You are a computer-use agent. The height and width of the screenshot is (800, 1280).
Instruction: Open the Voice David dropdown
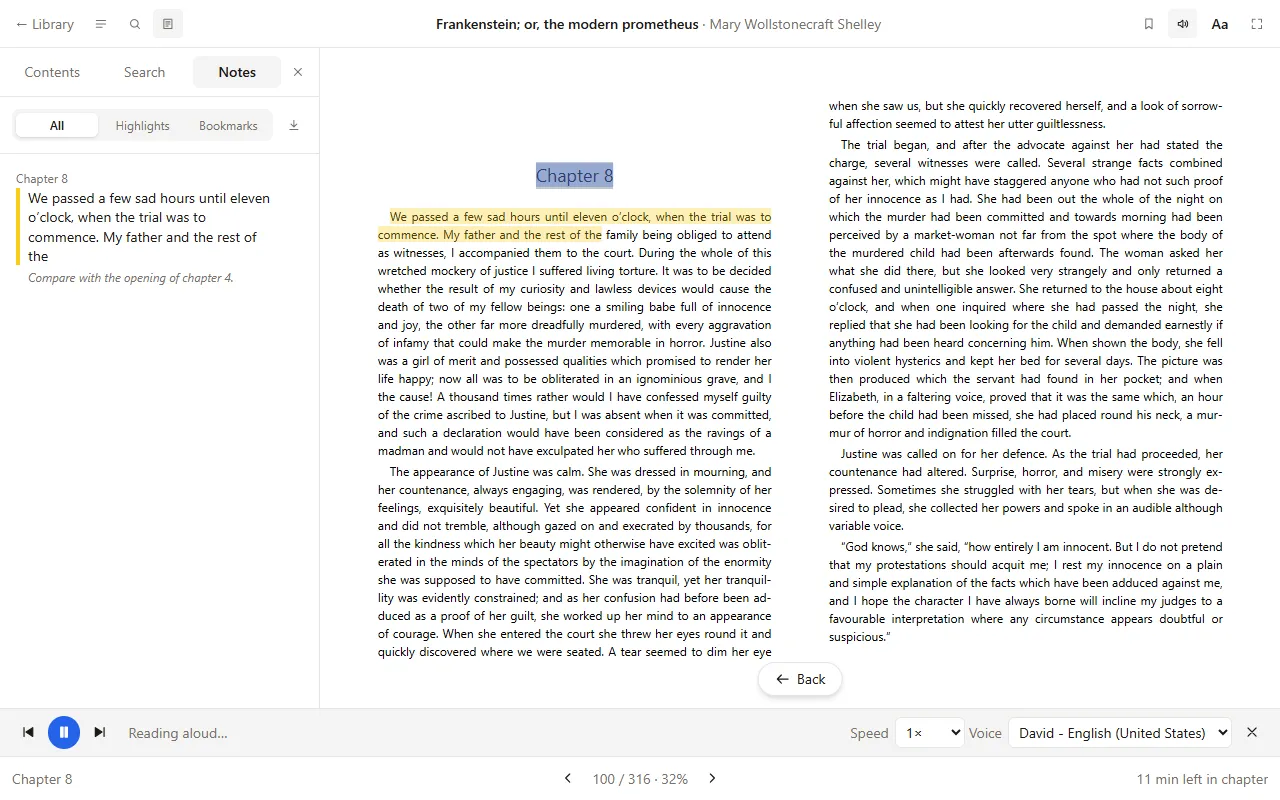tap(1120, 733)
